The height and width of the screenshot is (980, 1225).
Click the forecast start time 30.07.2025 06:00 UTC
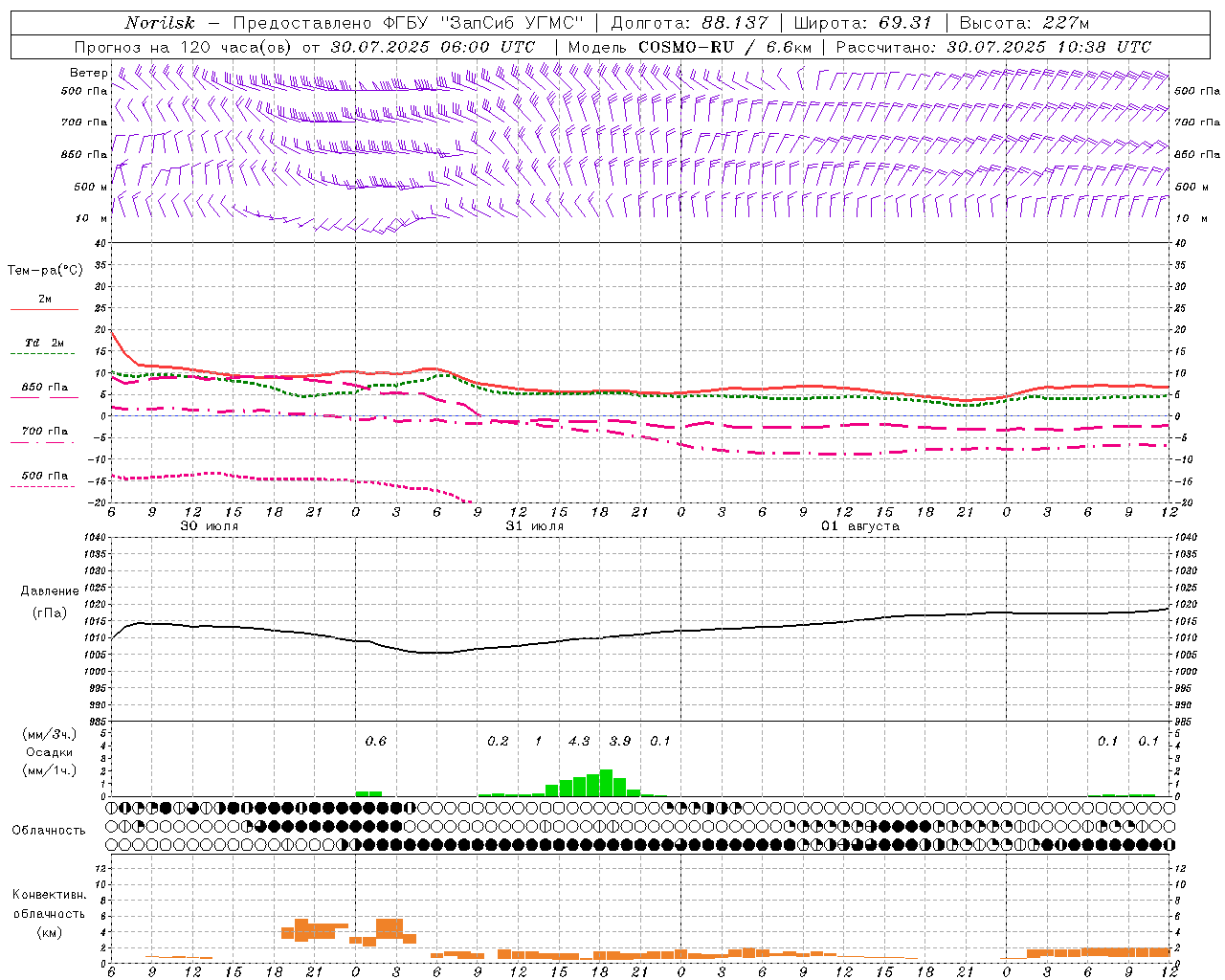pos(433,47)
